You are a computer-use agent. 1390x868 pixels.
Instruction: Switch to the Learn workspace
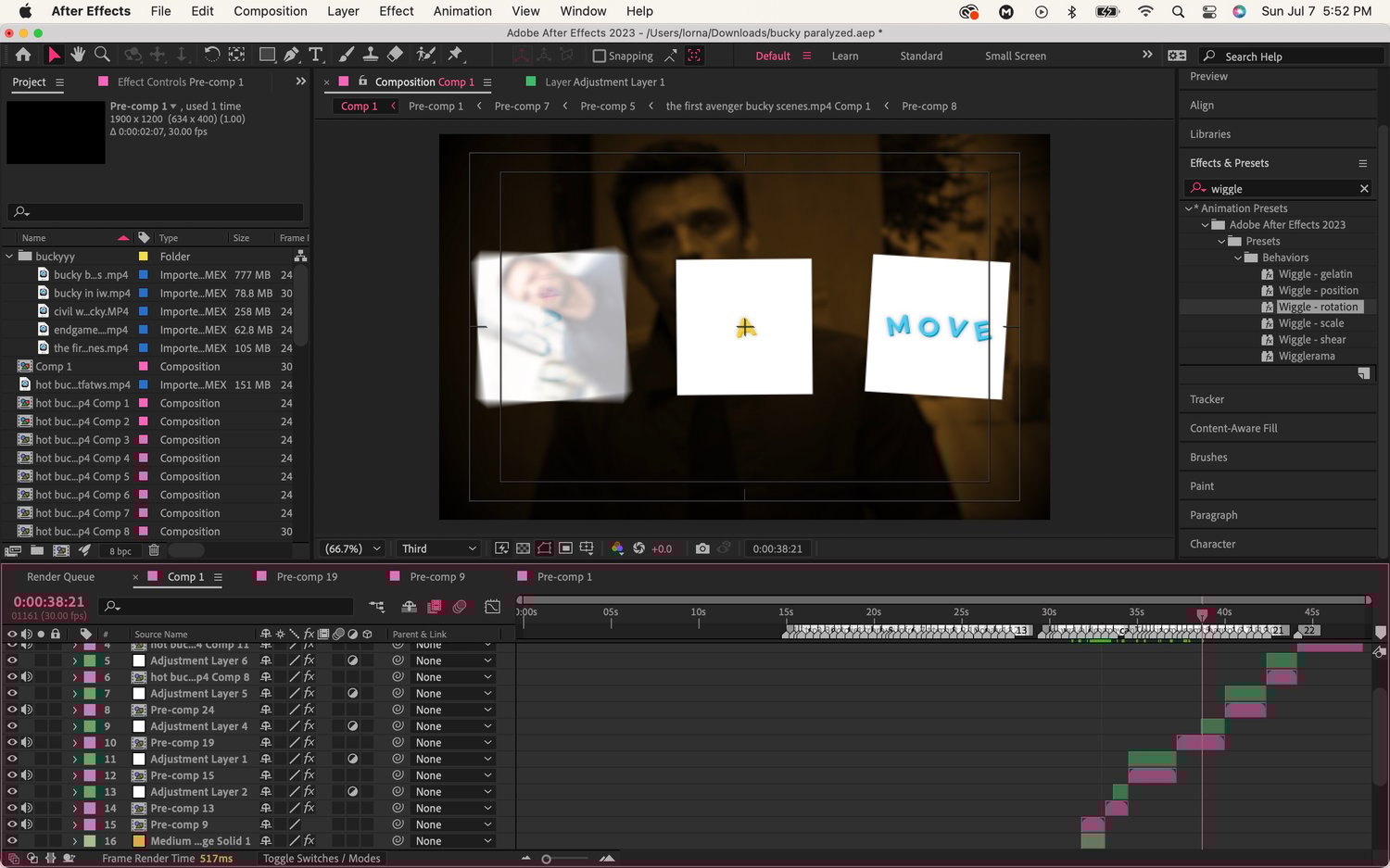pyautogui.click(x=845, y=56)
